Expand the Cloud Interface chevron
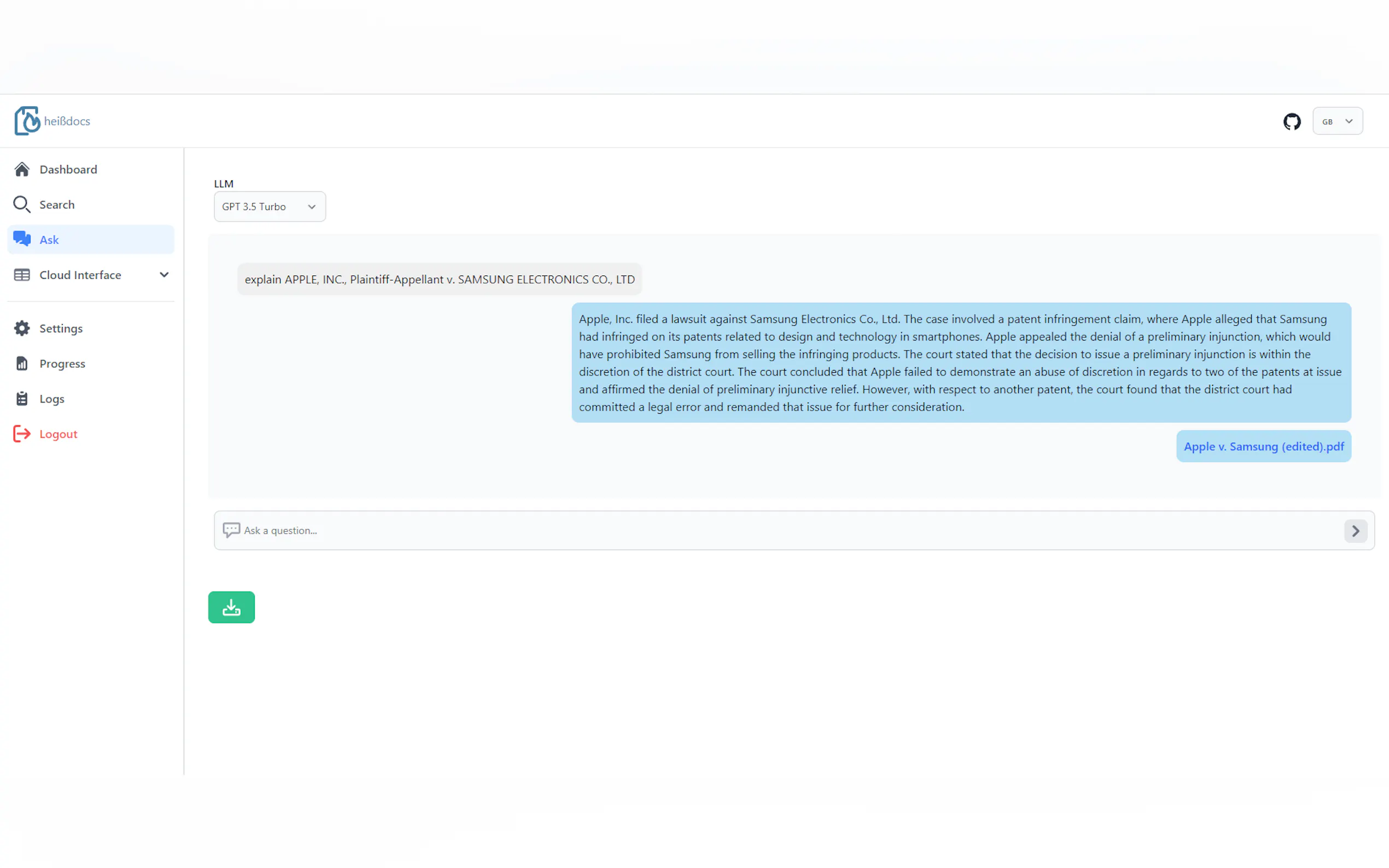The height and width of the screenshot is (868, 1389). click(164, 275)
